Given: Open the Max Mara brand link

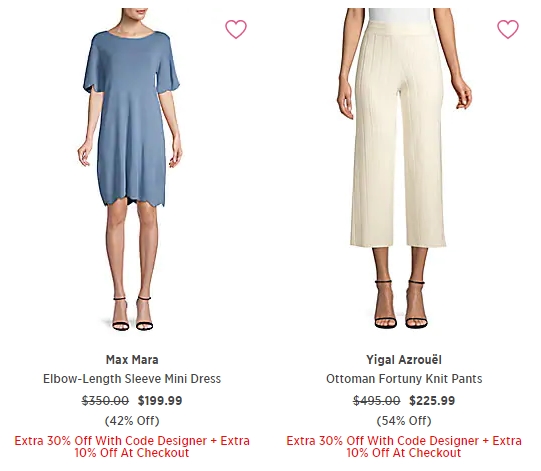Looking at the screenshot, I should coord(132,360).
